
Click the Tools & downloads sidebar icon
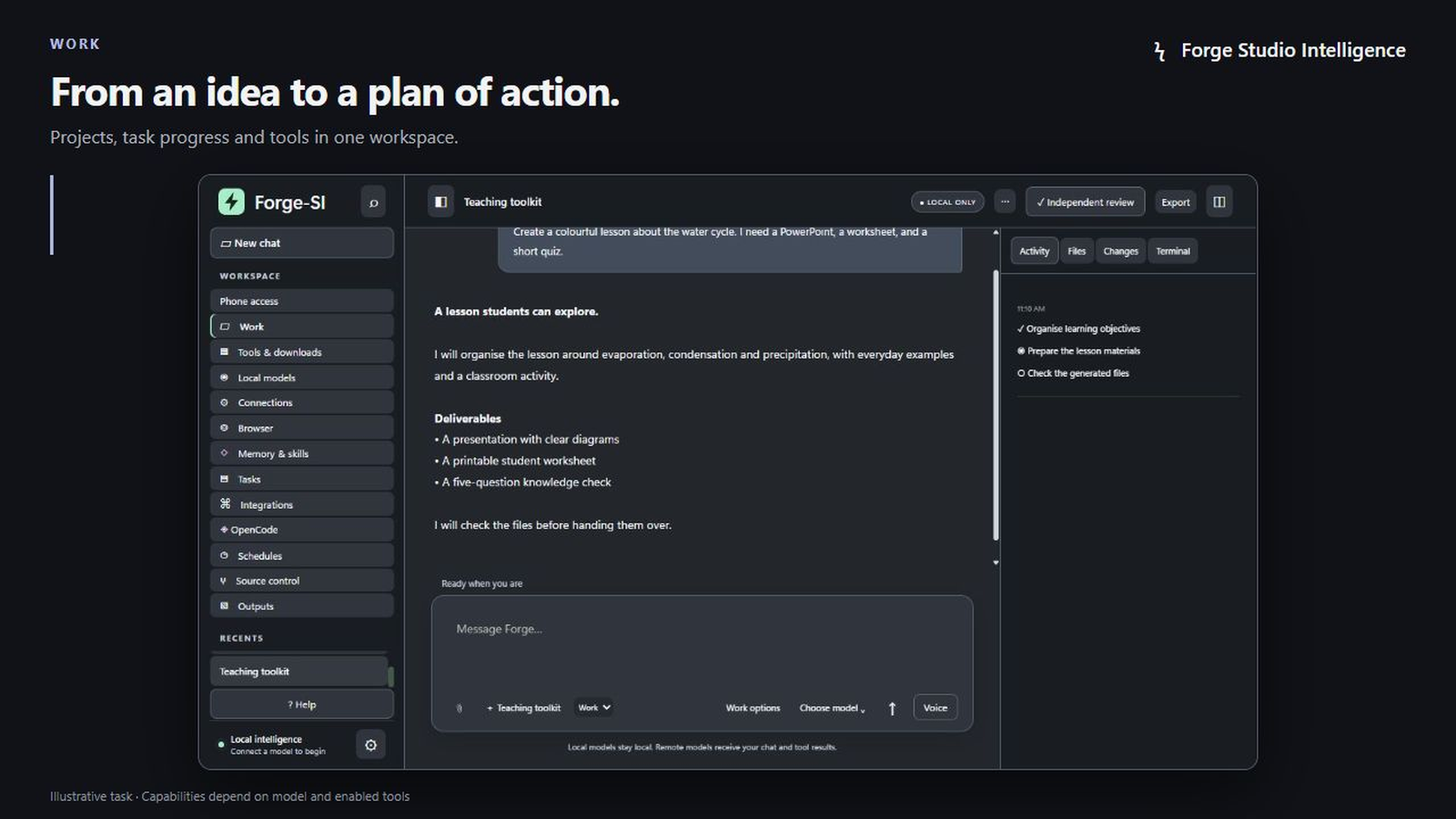[x=224, y=352]
